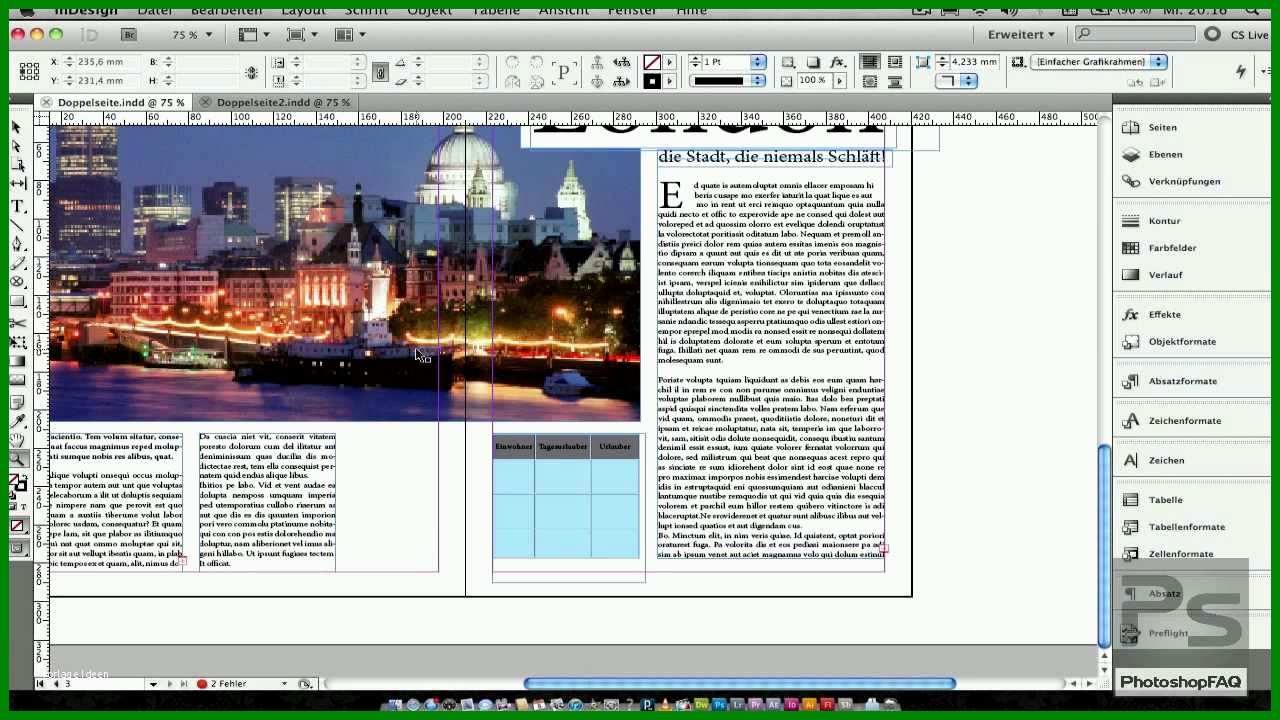Click the horizontal scrollbar thumb
1280x720 pixels.
click(x=740, y=684)
